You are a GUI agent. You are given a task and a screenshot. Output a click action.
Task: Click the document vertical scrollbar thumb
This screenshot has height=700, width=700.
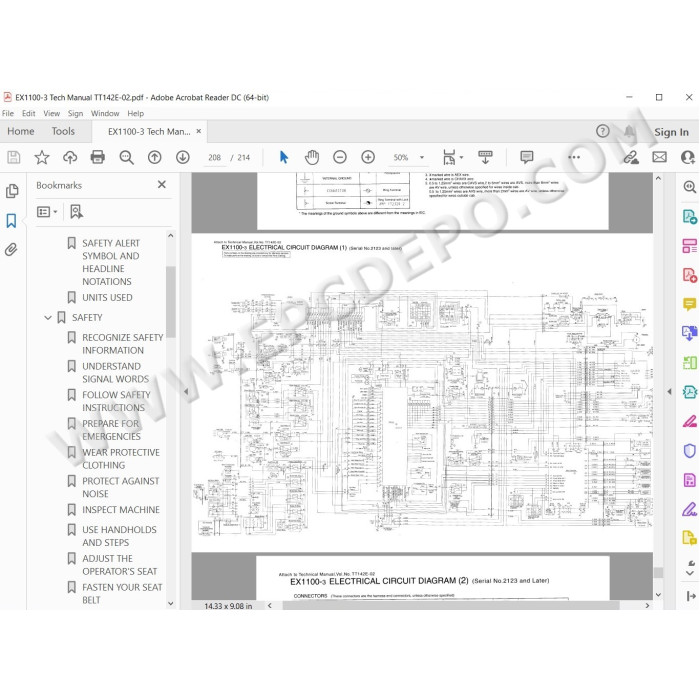tap(658, 572)
